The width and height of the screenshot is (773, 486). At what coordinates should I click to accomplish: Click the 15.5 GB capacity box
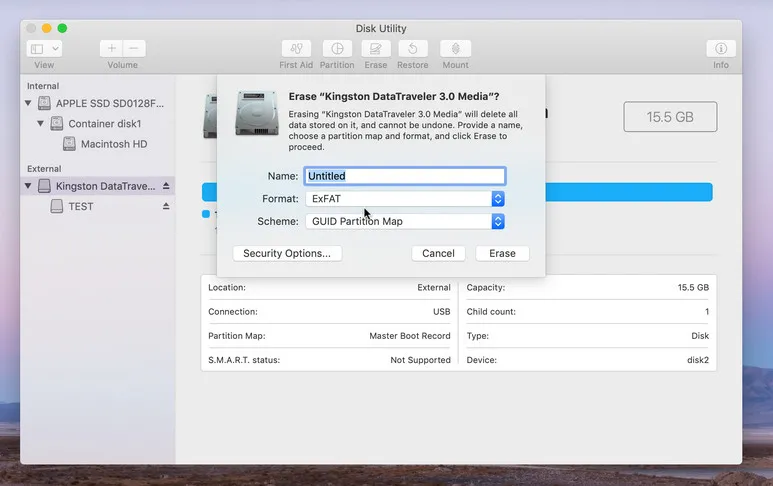click(x=670, y=117)
